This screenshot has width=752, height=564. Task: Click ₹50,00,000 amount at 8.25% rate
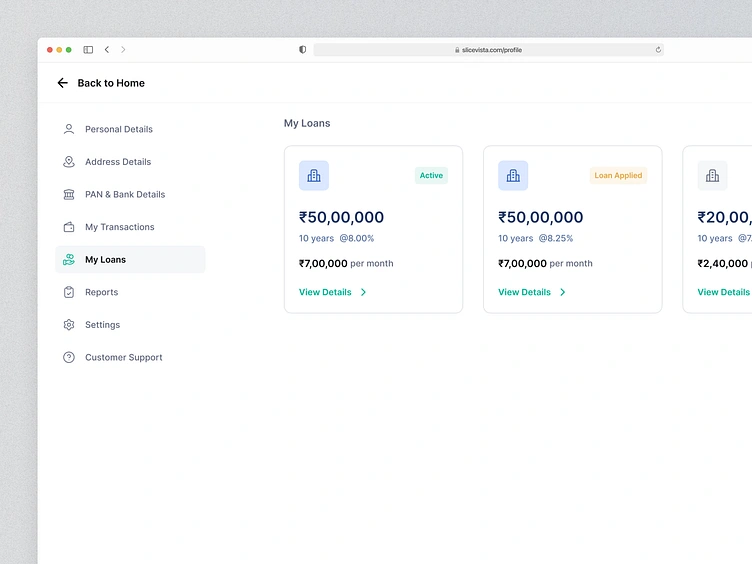[540, 217]
